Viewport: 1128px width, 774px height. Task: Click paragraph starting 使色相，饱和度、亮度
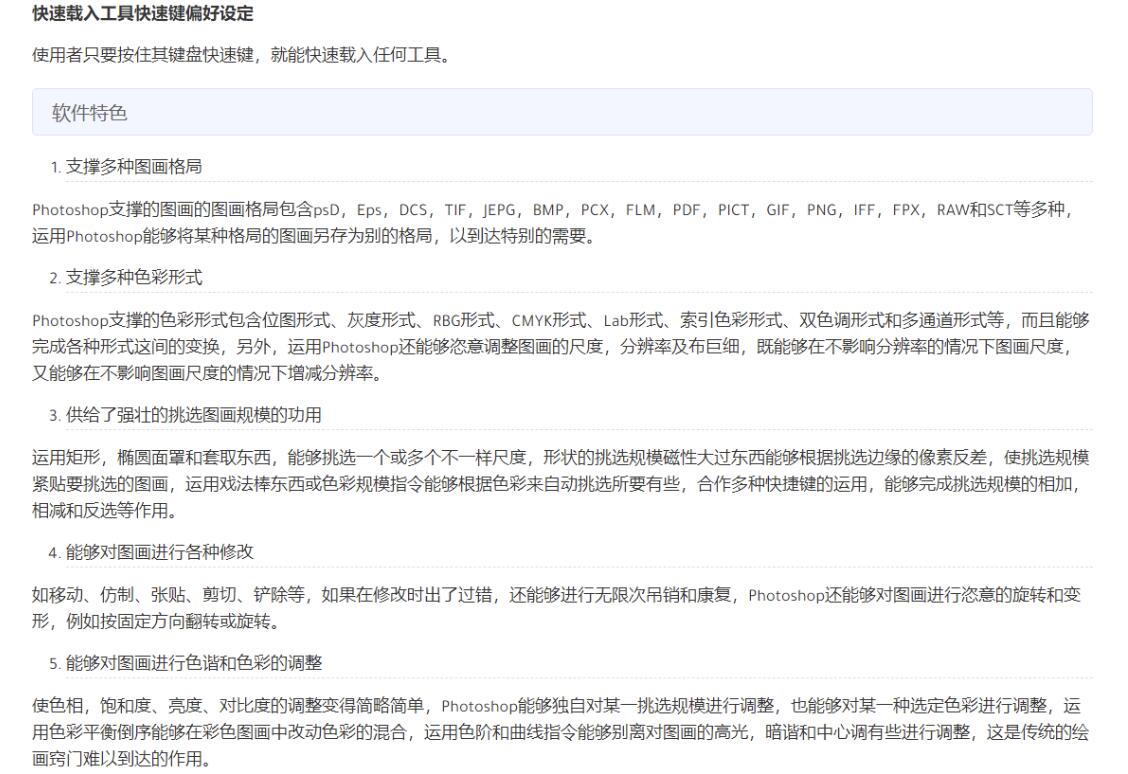pos(561,732)
